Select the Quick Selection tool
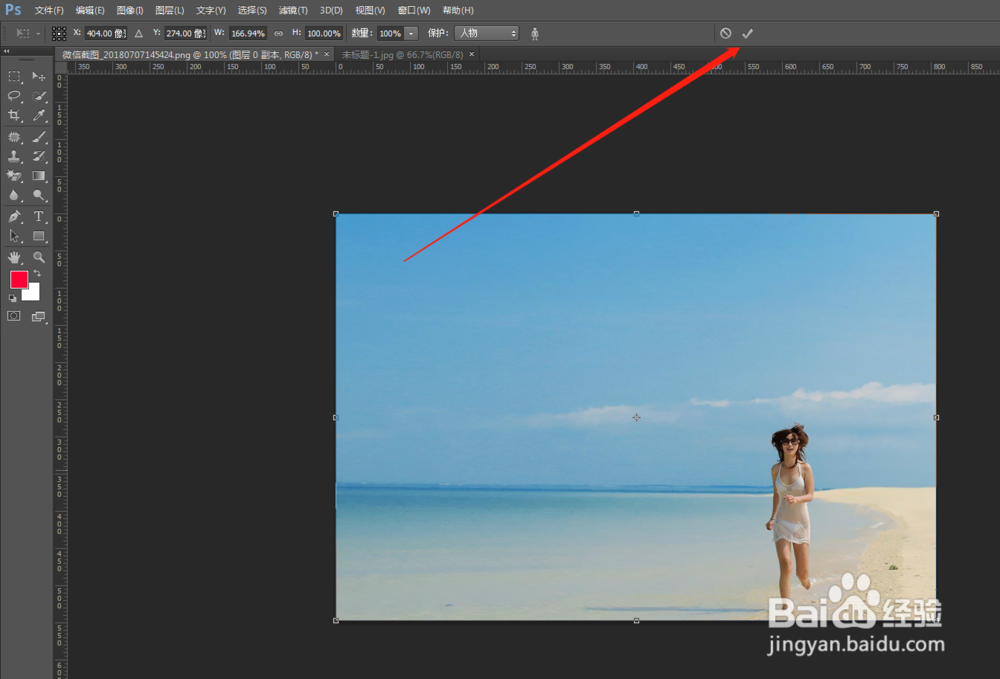1000x679 pixels. point(39,96)
